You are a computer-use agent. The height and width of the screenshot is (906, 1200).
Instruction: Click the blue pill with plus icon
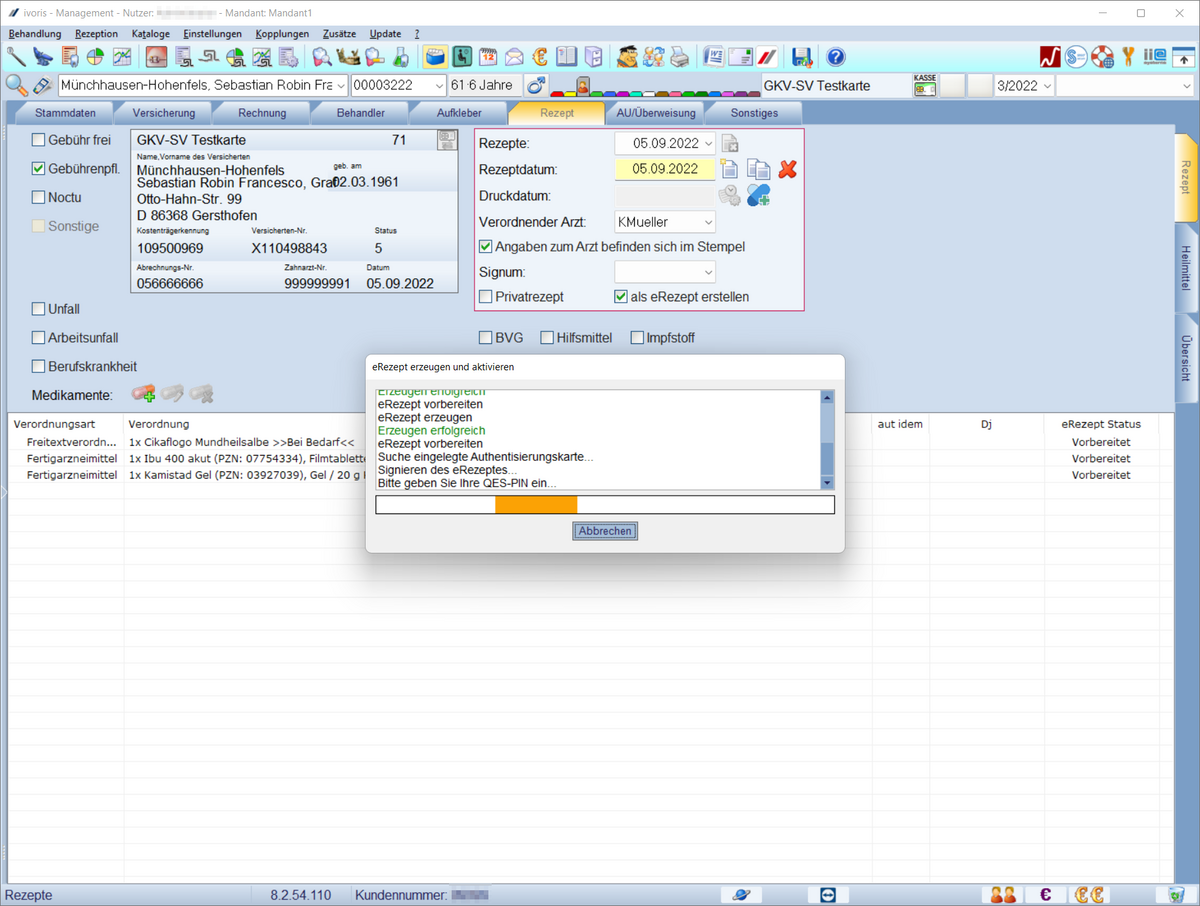758,195
